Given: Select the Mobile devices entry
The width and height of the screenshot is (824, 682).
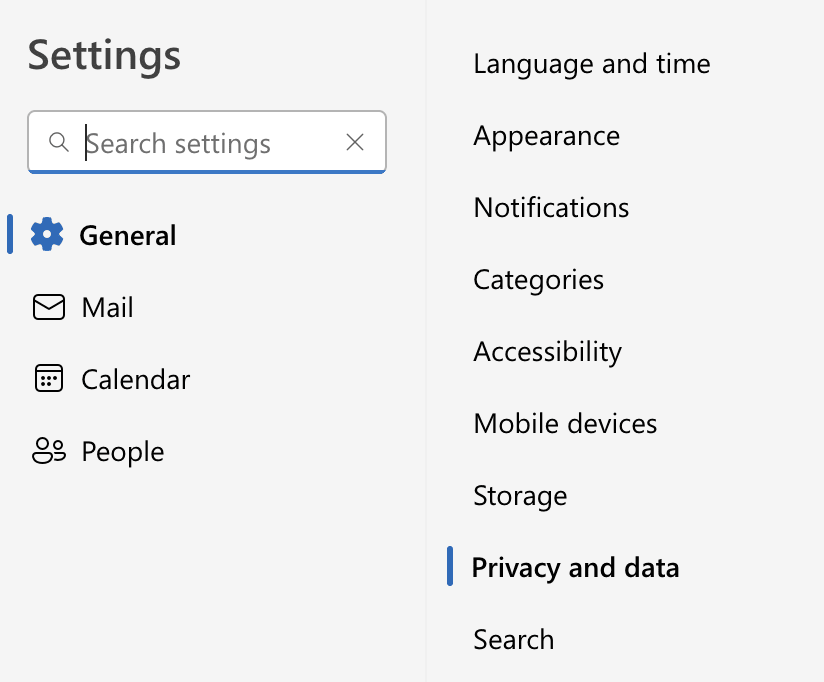Looking at the screenshot, I should coord(565,423).
